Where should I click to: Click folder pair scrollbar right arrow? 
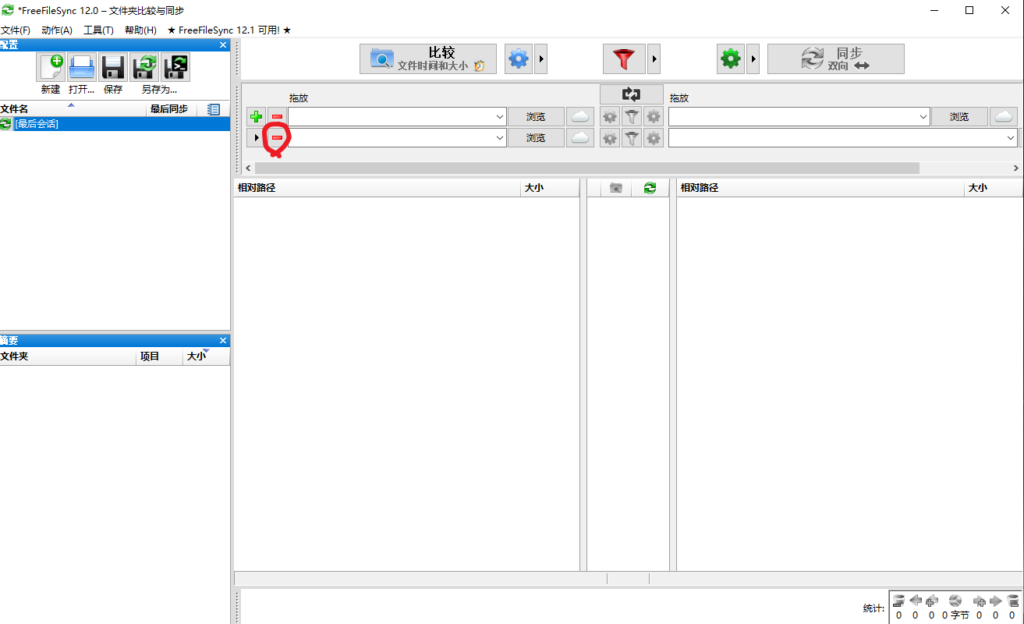(x=1016, y=168)
